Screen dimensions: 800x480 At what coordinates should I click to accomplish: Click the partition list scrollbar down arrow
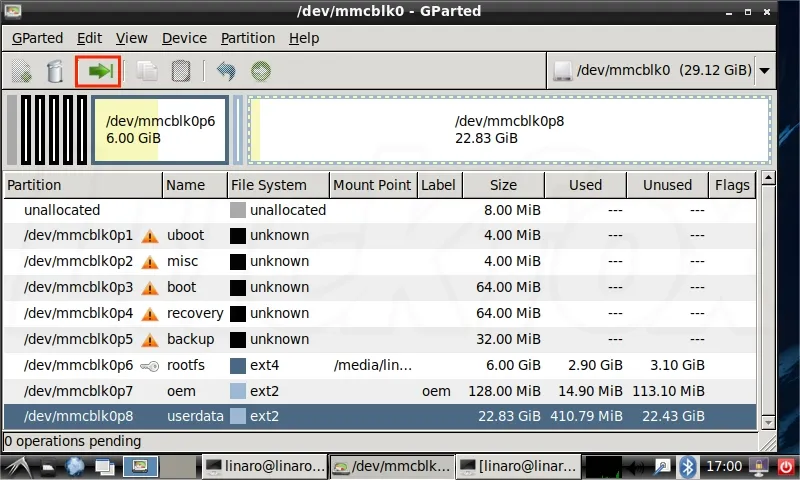(x=768, y=422)
